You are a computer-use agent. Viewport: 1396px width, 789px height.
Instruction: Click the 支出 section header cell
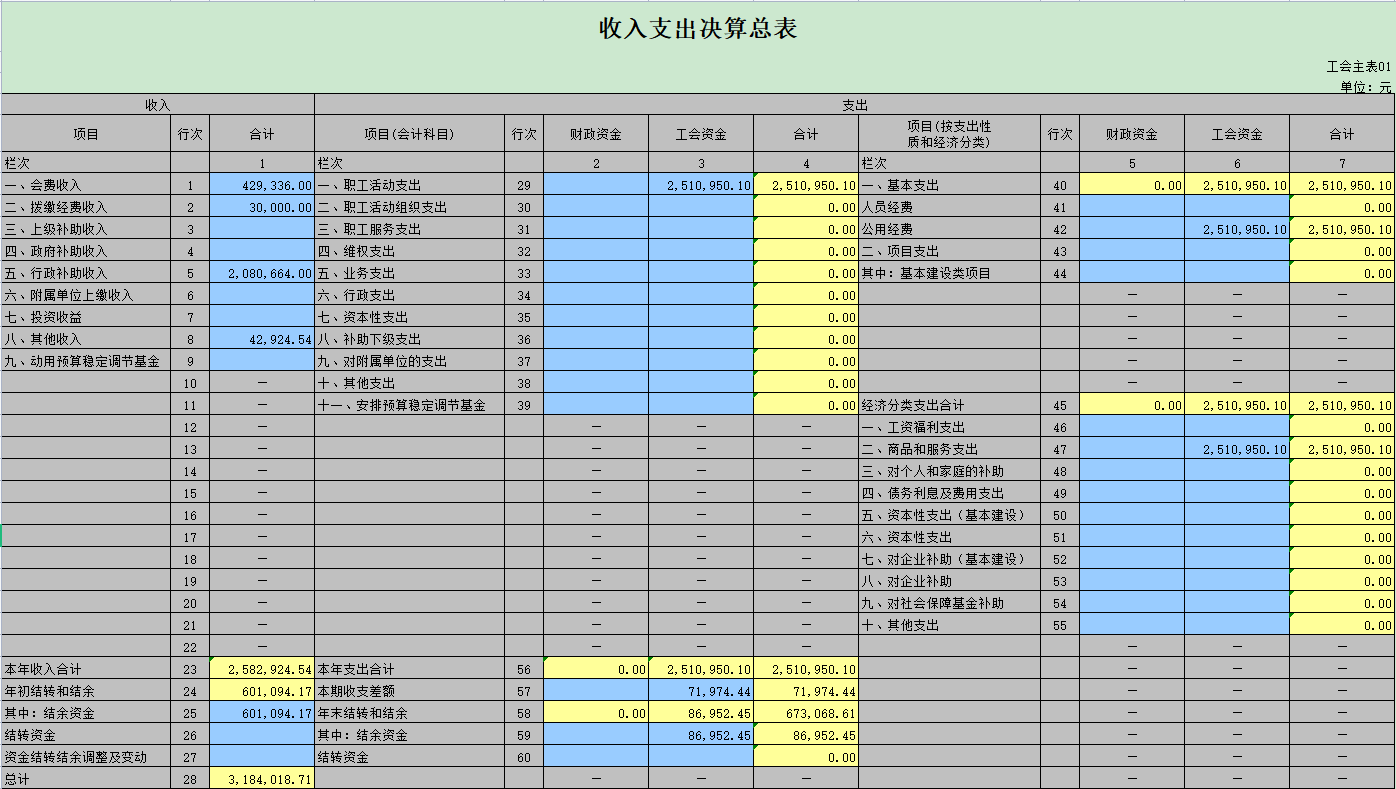click(x=854, y=104)
